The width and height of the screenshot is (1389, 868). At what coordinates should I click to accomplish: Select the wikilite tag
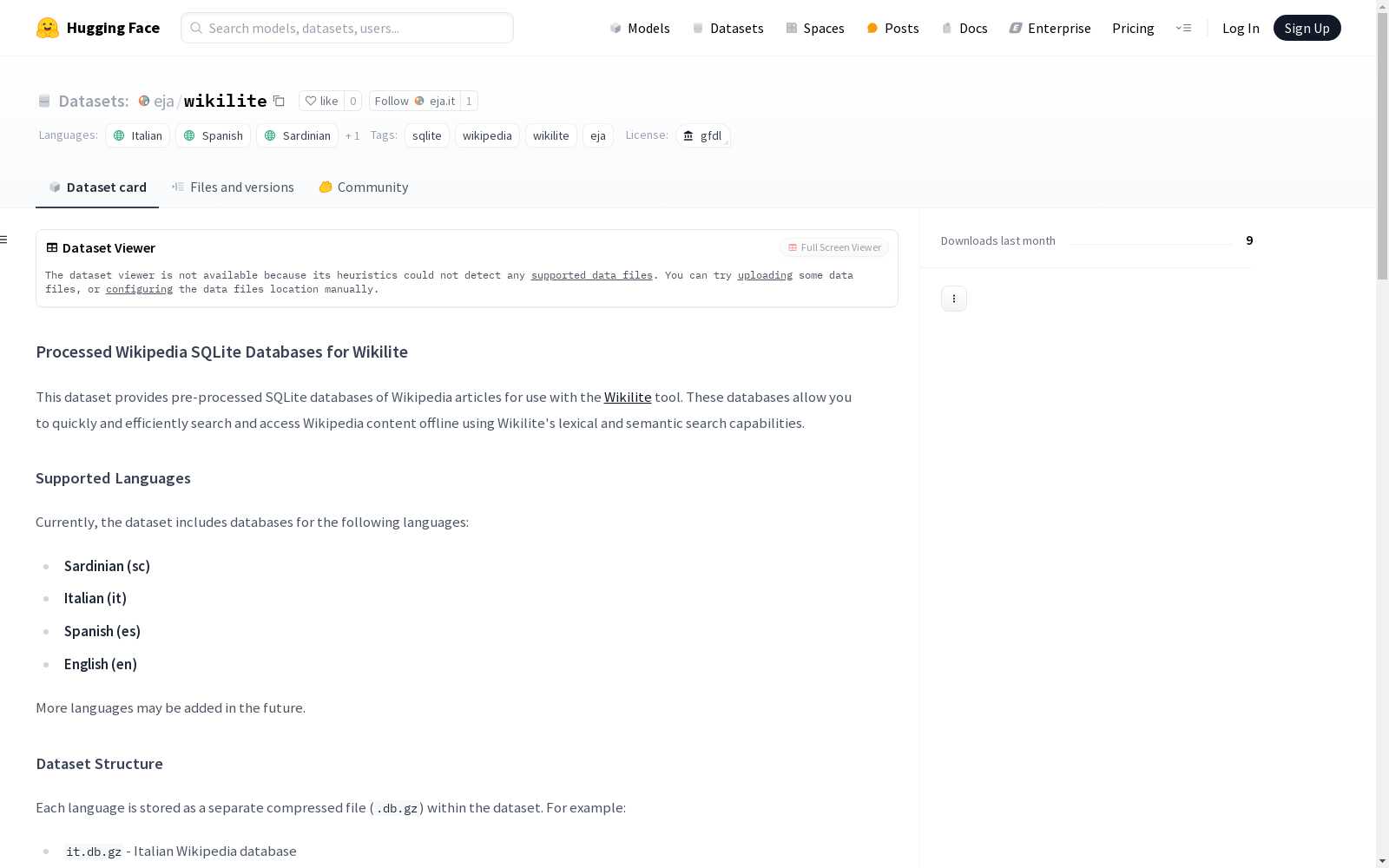point(551,135)
